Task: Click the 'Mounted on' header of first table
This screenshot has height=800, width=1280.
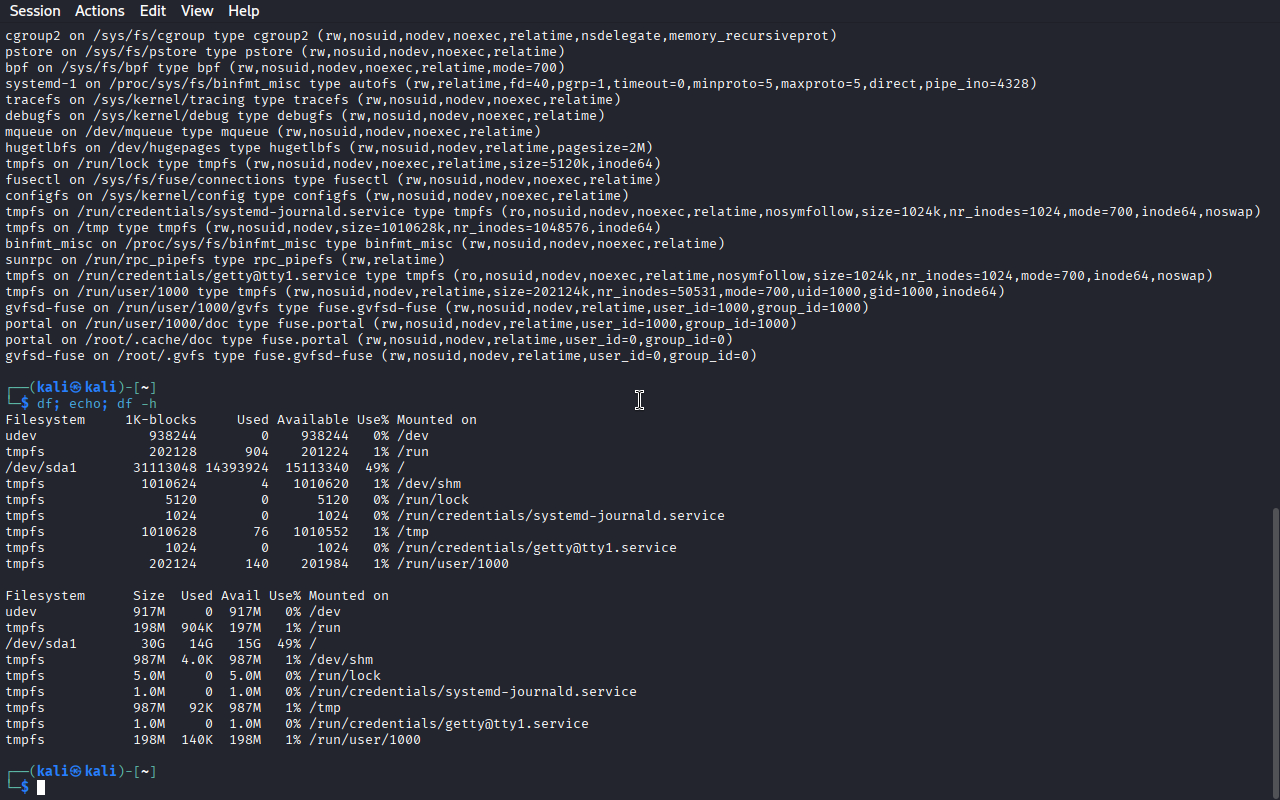Action: tap(437, 420)
